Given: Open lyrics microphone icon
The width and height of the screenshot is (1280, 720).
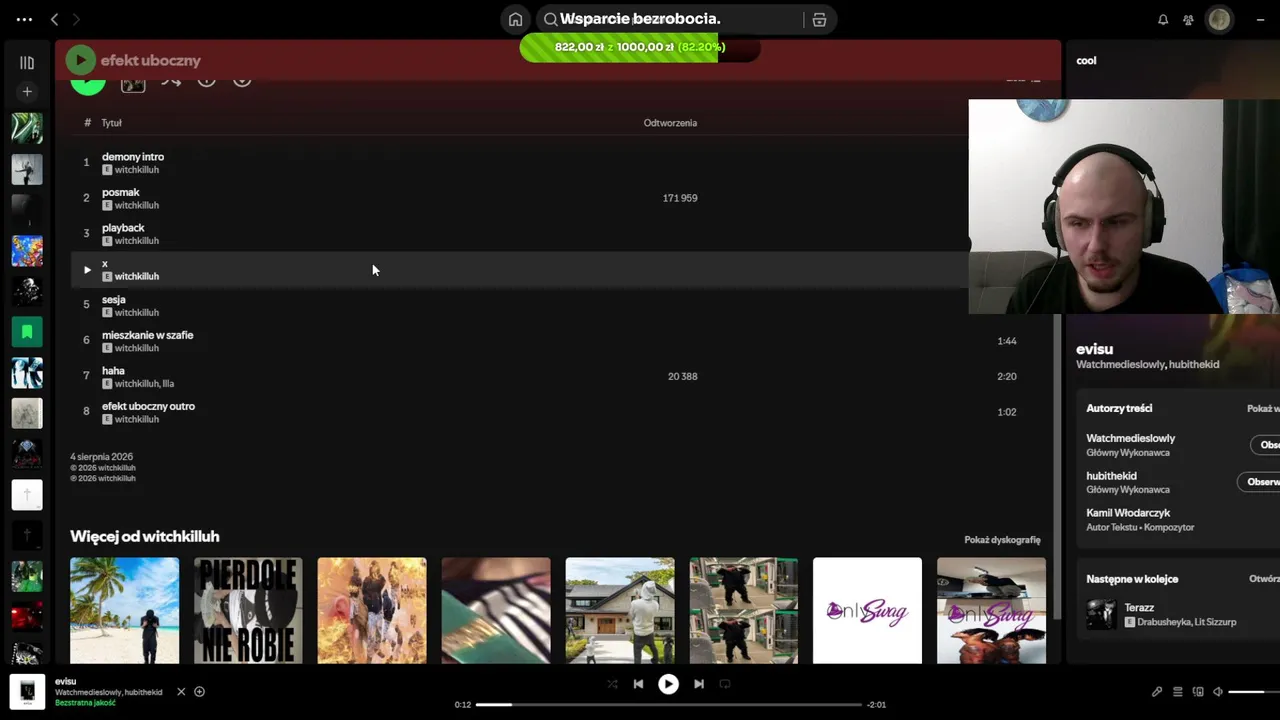Looking at the screenshot, I should [x=1157, y=691].
